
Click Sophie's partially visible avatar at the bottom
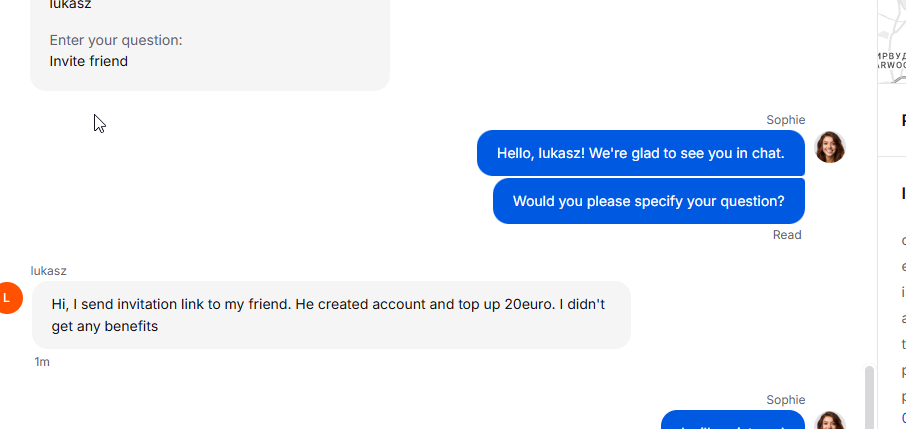(830, 420)
